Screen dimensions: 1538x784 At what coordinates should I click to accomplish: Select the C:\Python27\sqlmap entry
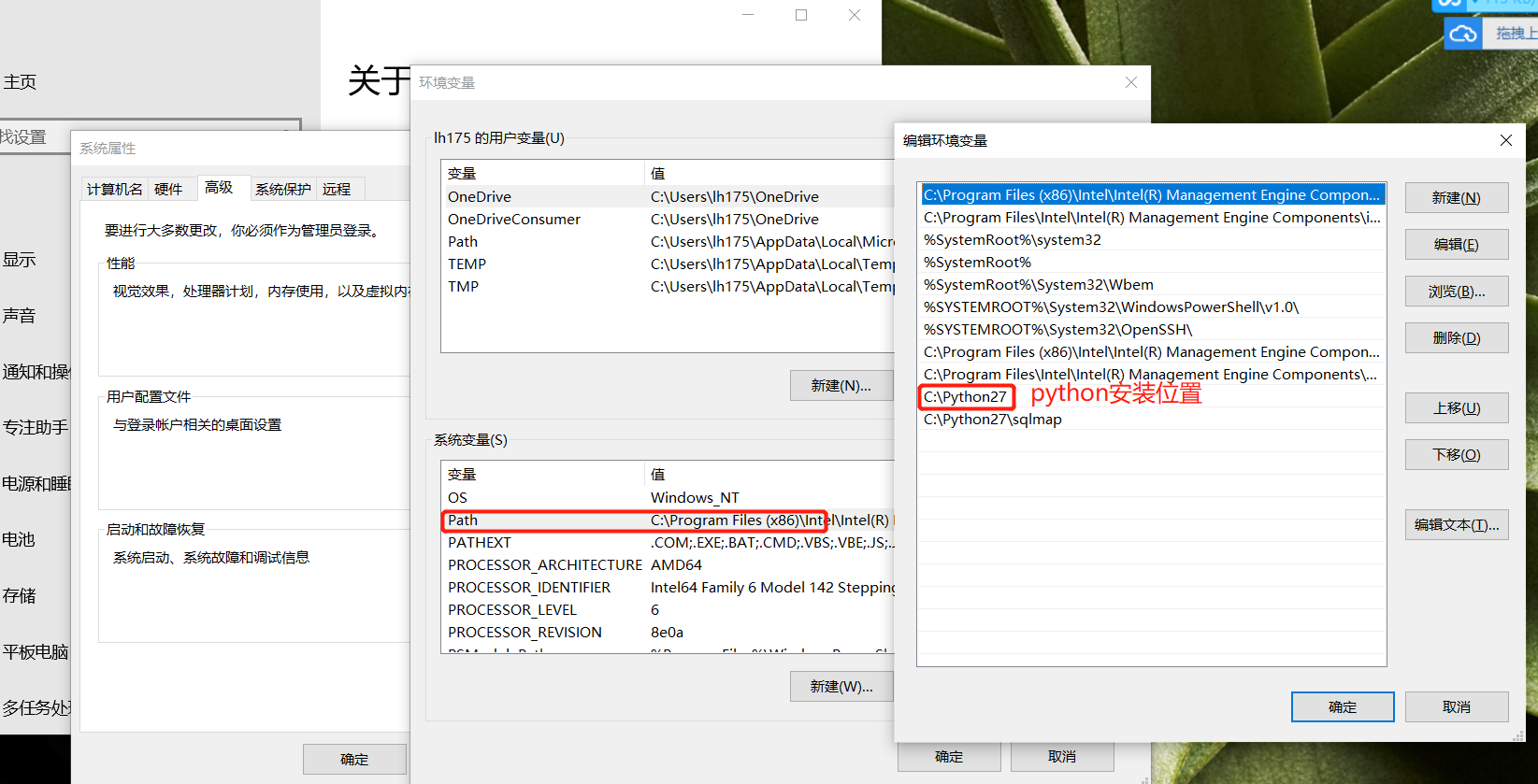[1151, 420]
